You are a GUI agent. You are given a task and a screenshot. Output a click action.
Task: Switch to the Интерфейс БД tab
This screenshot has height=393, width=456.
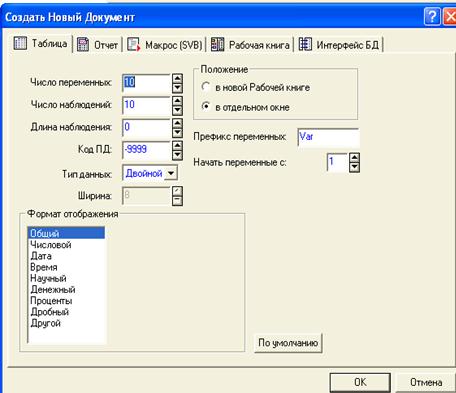[339, 45]
